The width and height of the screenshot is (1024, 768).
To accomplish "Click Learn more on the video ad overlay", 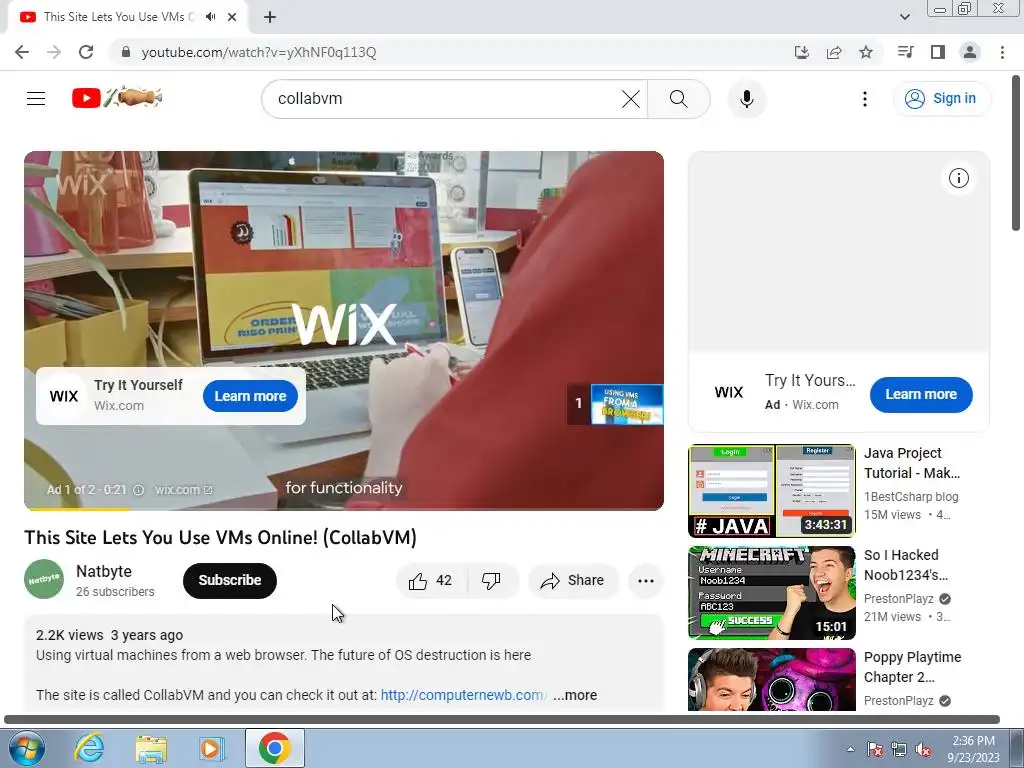I will click(x=250, y=396).
